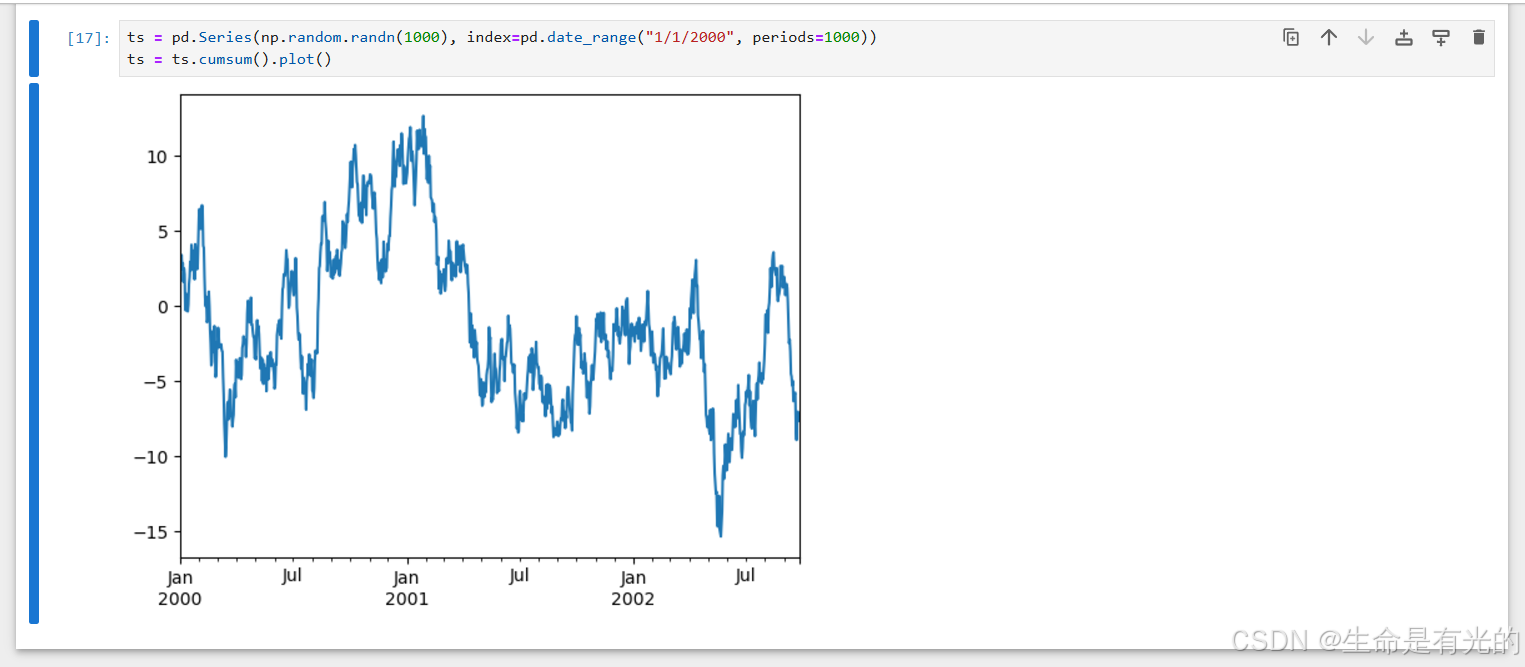The width and height of the screenshot is (1525, 667).
Task: Click the 2002 year label on x-axis
Action: tap(633, 599)
